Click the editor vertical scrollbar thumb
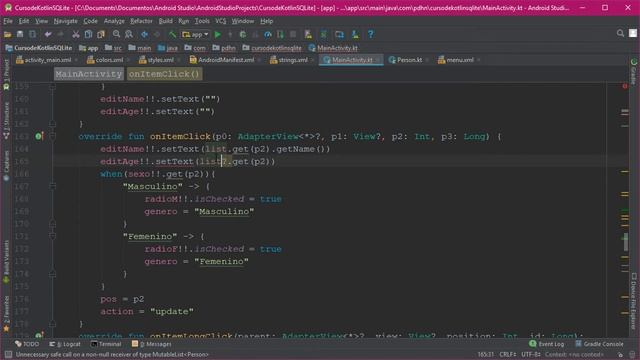Viewport: 640px width, 360px height. 625,243
